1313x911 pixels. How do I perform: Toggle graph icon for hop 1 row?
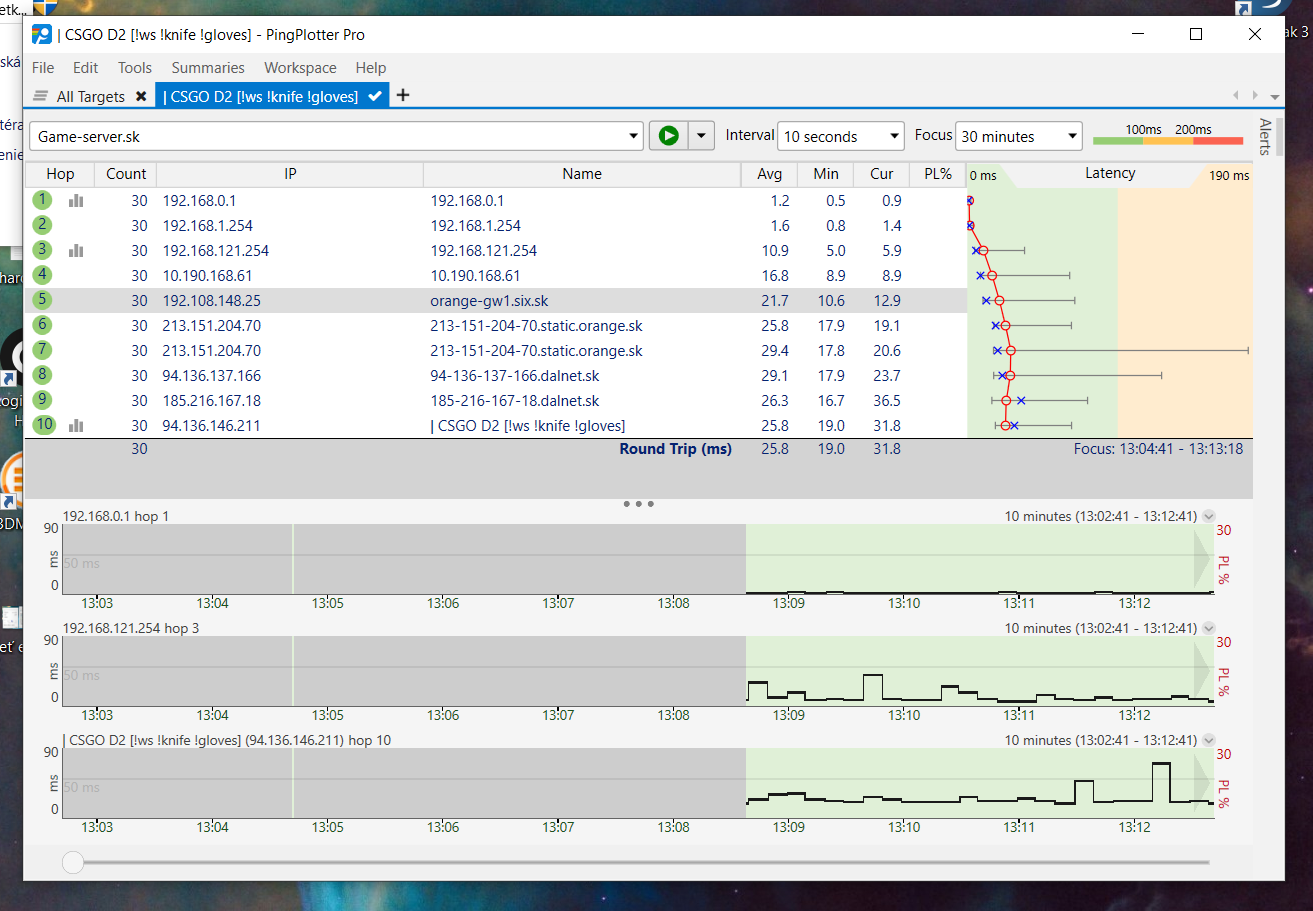tap(76, 201)
